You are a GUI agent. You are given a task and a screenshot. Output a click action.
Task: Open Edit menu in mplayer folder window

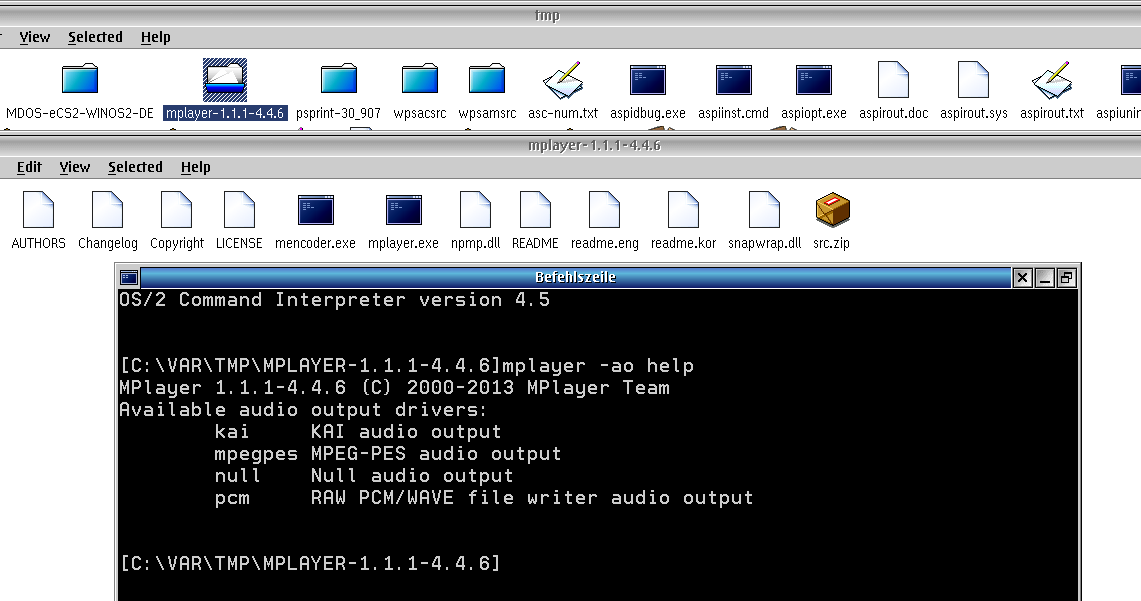click(29, 167)
